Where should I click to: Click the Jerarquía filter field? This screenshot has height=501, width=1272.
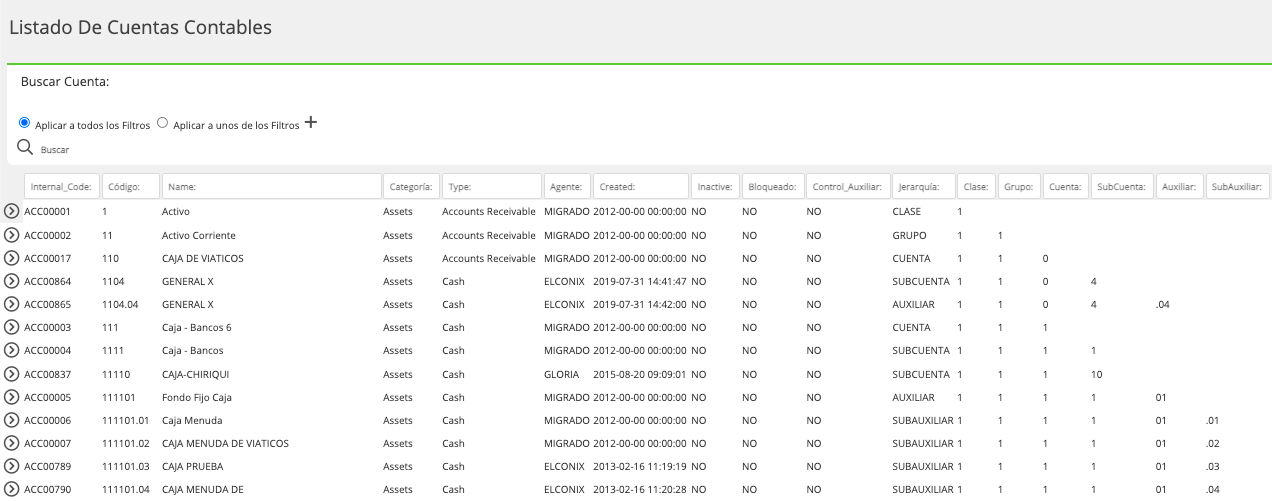(x=923, y=186)
